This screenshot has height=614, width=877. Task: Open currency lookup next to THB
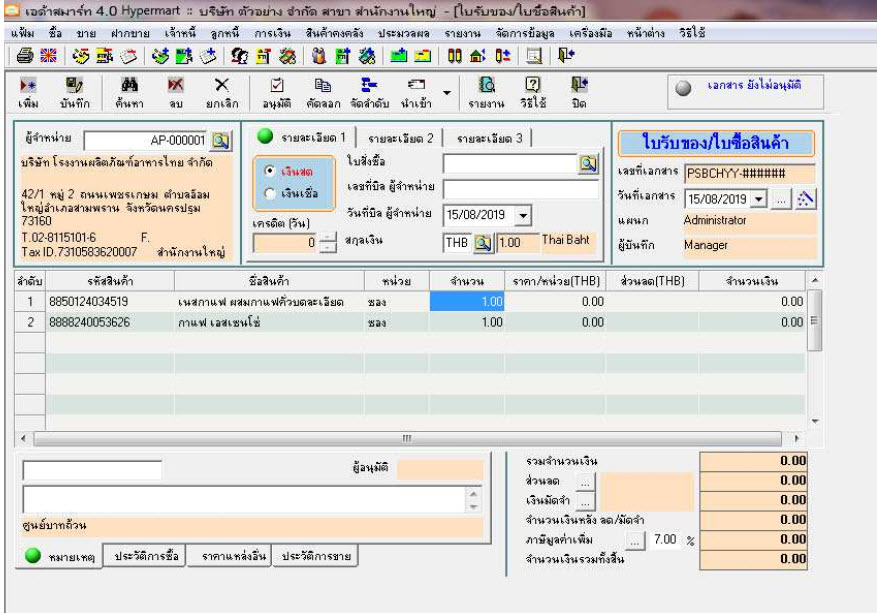tap(483, 243)
